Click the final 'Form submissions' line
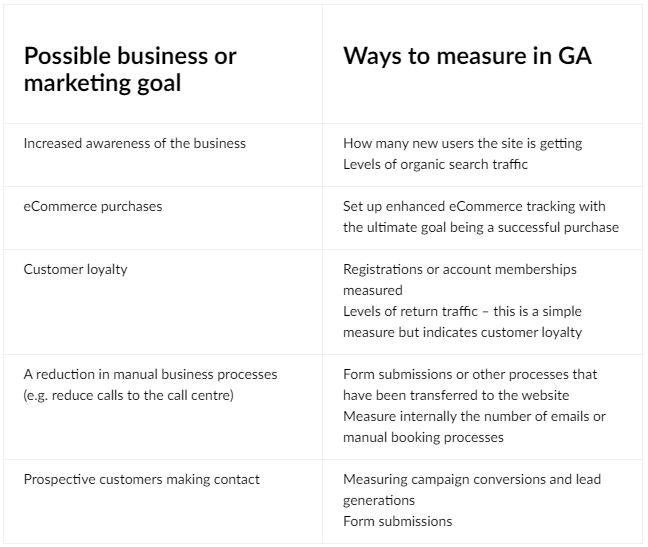The image size is (648, 547). coord(398,521)
